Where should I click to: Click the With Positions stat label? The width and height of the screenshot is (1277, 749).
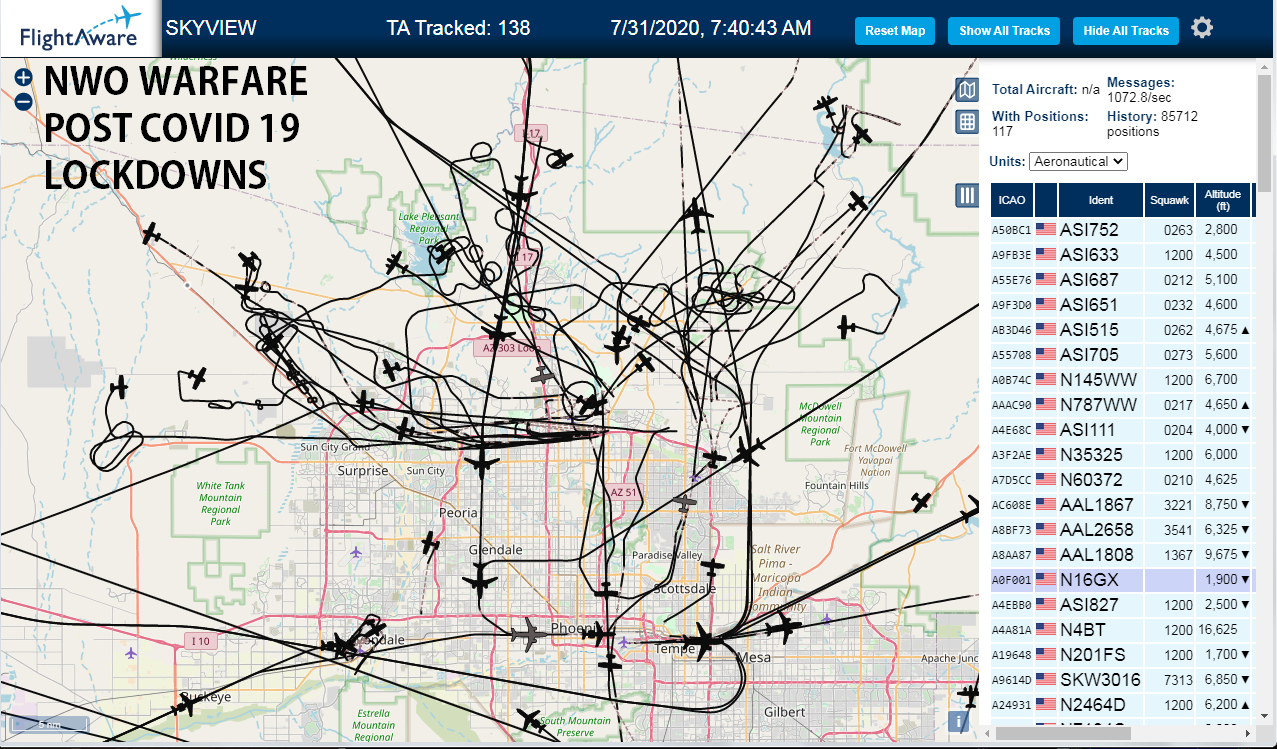pyautogui.click(x=1040, y=116)
